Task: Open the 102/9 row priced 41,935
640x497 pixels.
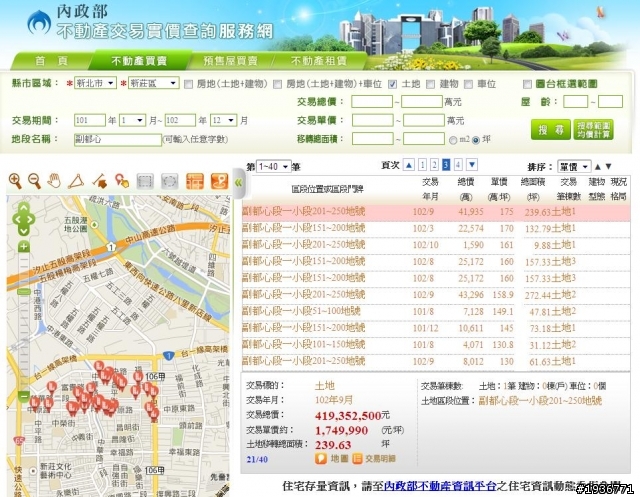Action: tap(436, 212)
